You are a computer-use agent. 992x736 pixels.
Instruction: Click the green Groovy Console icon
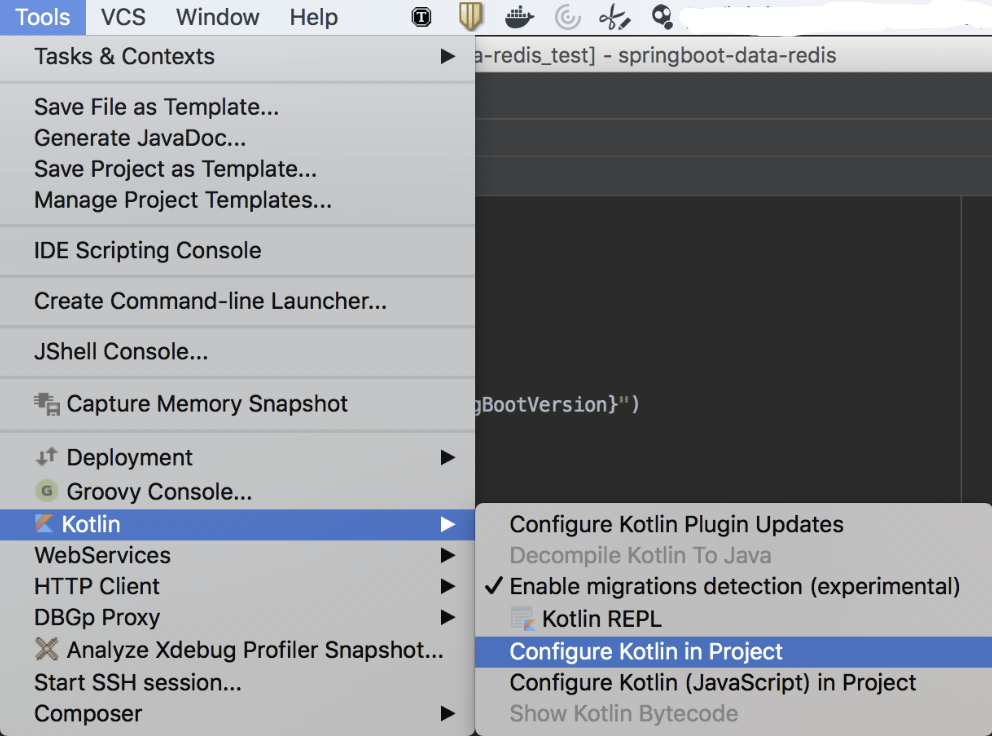click(x=46, y=491)
